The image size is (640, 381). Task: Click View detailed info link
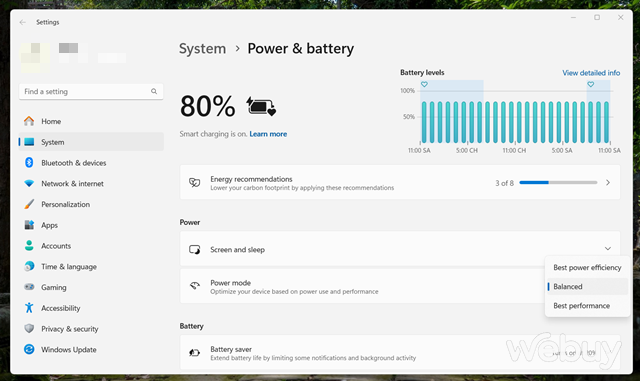point(591,73)
